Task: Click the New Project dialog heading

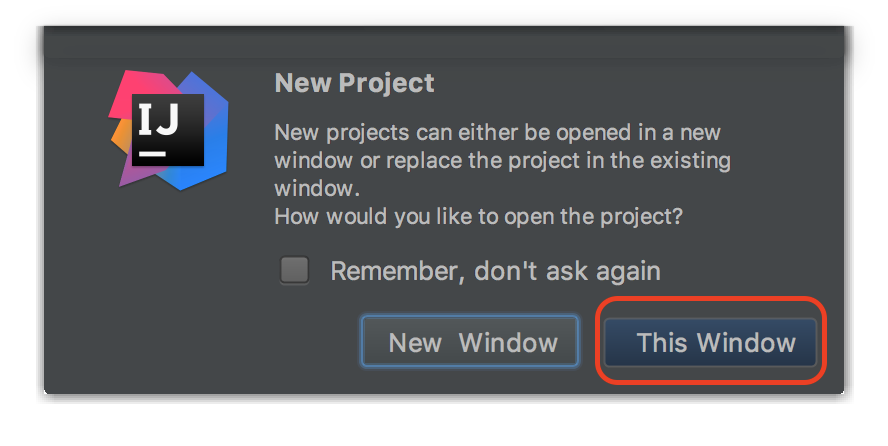Action: coord(355,83)
